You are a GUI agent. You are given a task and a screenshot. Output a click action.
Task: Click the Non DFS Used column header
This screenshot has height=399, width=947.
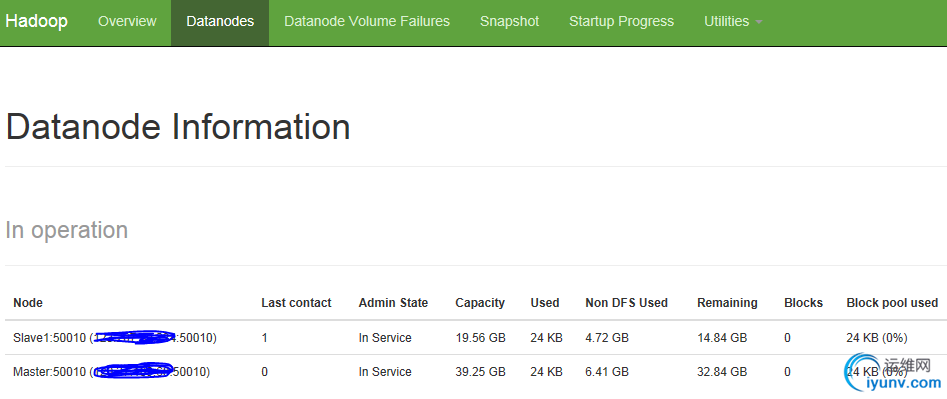point(626,303)
